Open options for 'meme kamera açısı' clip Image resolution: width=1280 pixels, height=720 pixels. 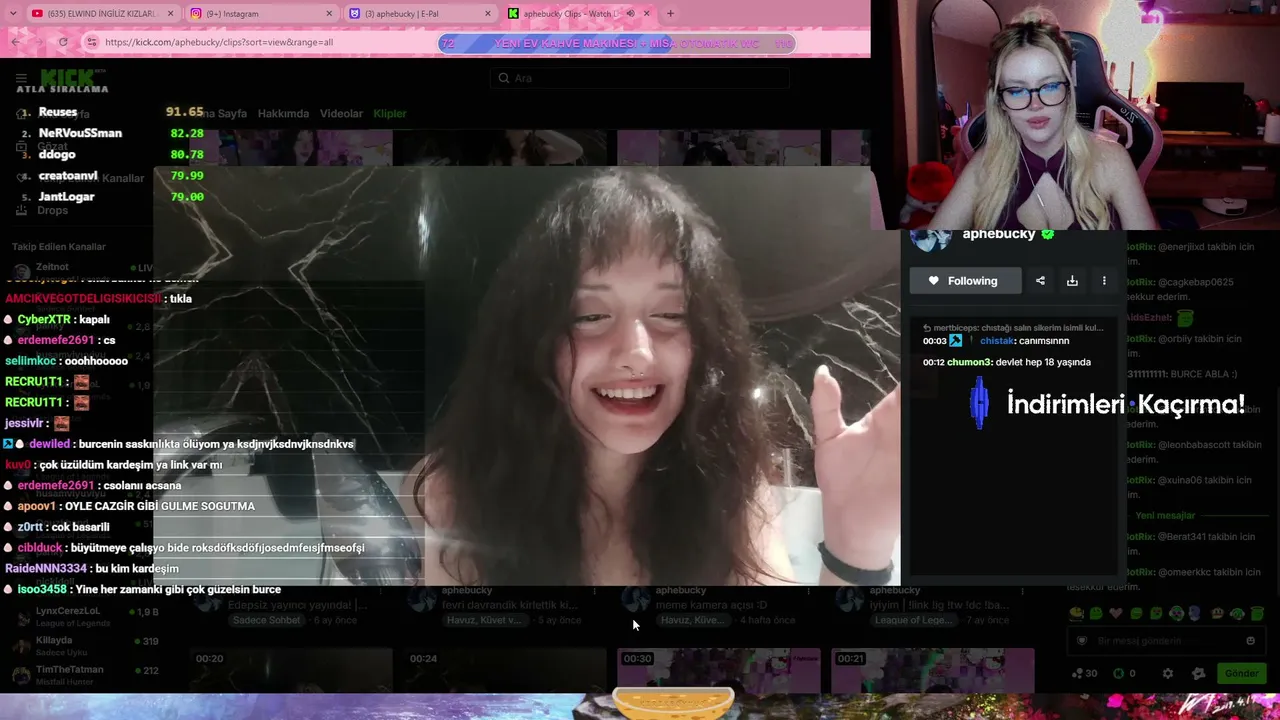tap(808, 592)
